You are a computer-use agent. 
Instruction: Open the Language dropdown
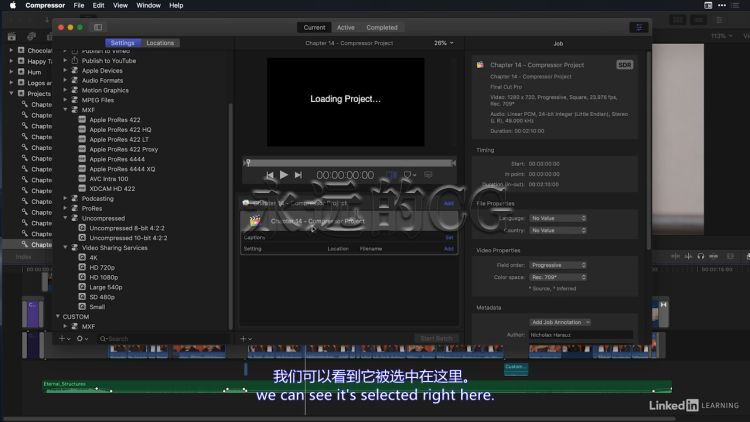[x=558, y=218]
